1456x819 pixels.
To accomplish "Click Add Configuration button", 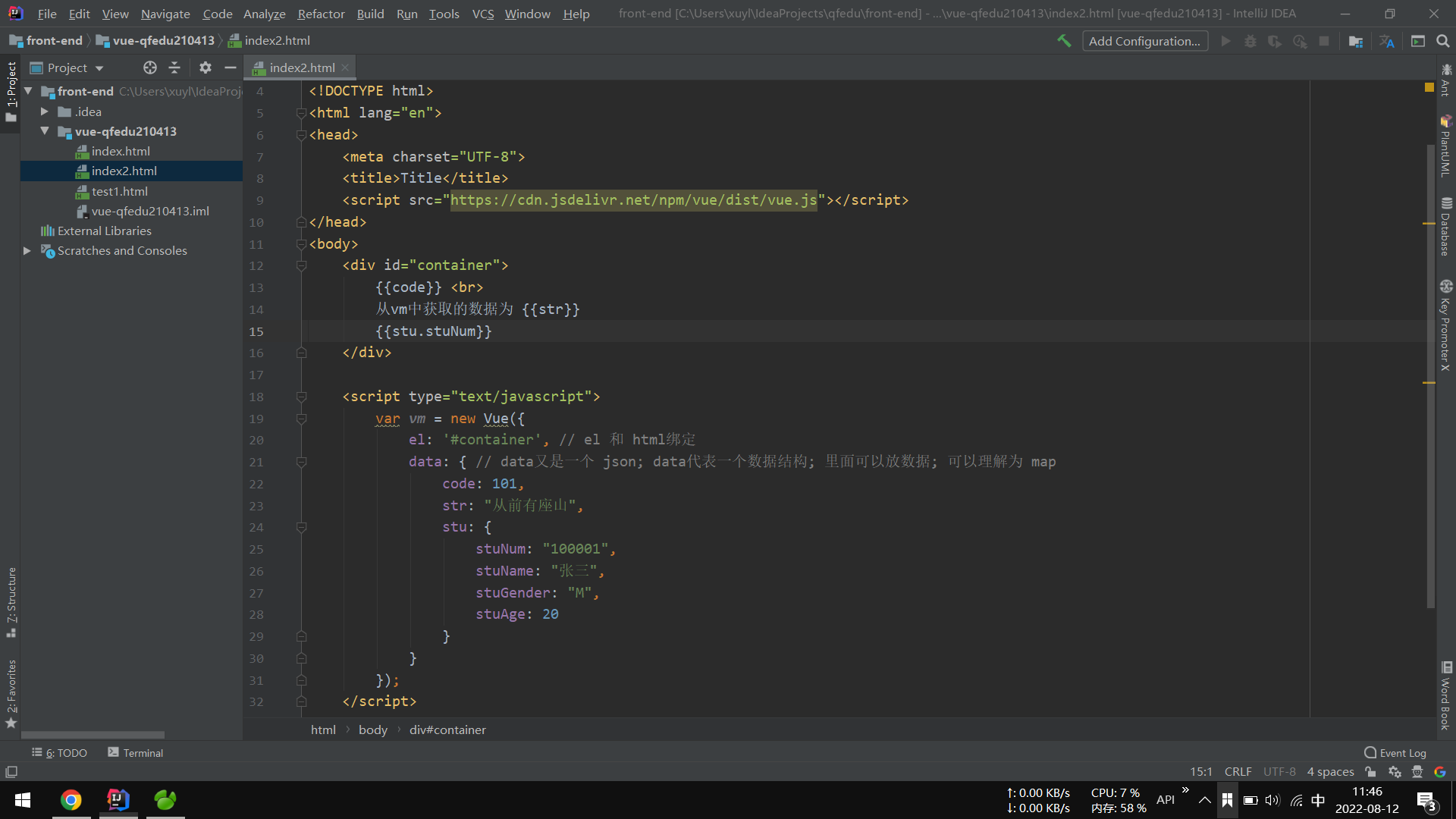I will [x=1145, y=41].
